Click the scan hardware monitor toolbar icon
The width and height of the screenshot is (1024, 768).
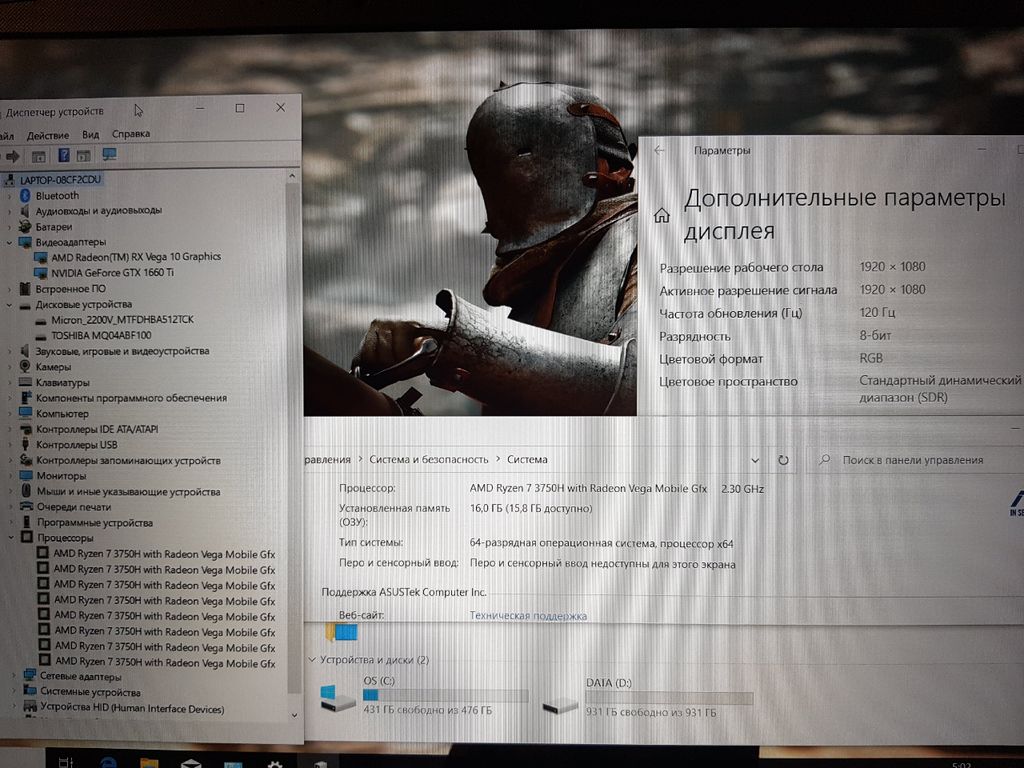[x=110, y=155]
